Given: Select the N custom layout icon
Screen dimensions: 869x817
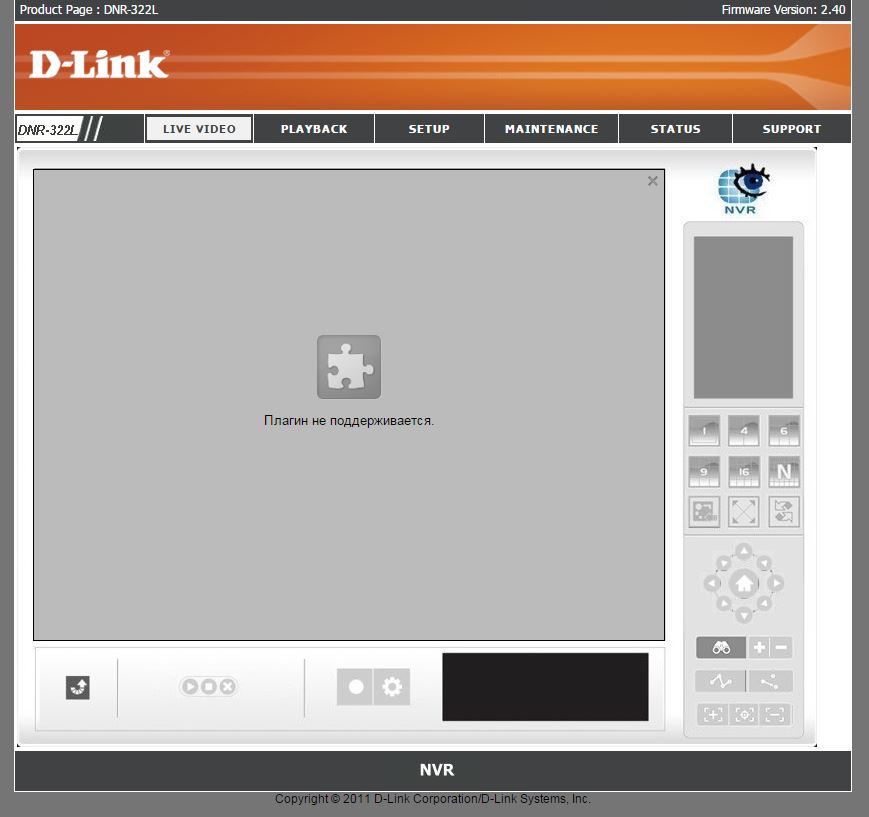Looking at the screenshot, I should pos(784,472).
